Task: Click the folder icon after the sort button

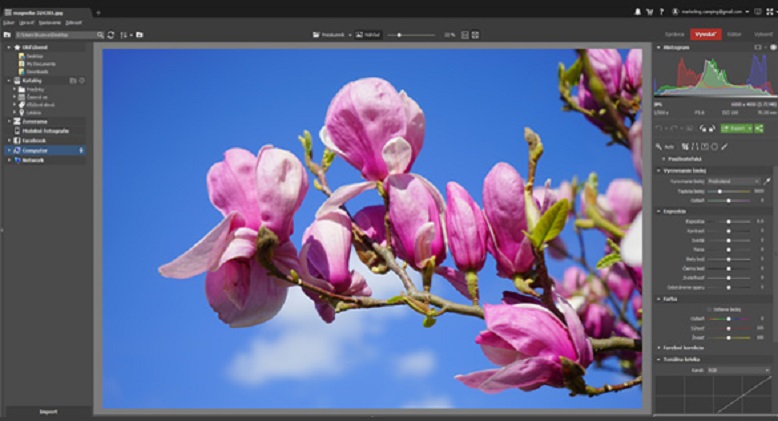Action: 139,35
